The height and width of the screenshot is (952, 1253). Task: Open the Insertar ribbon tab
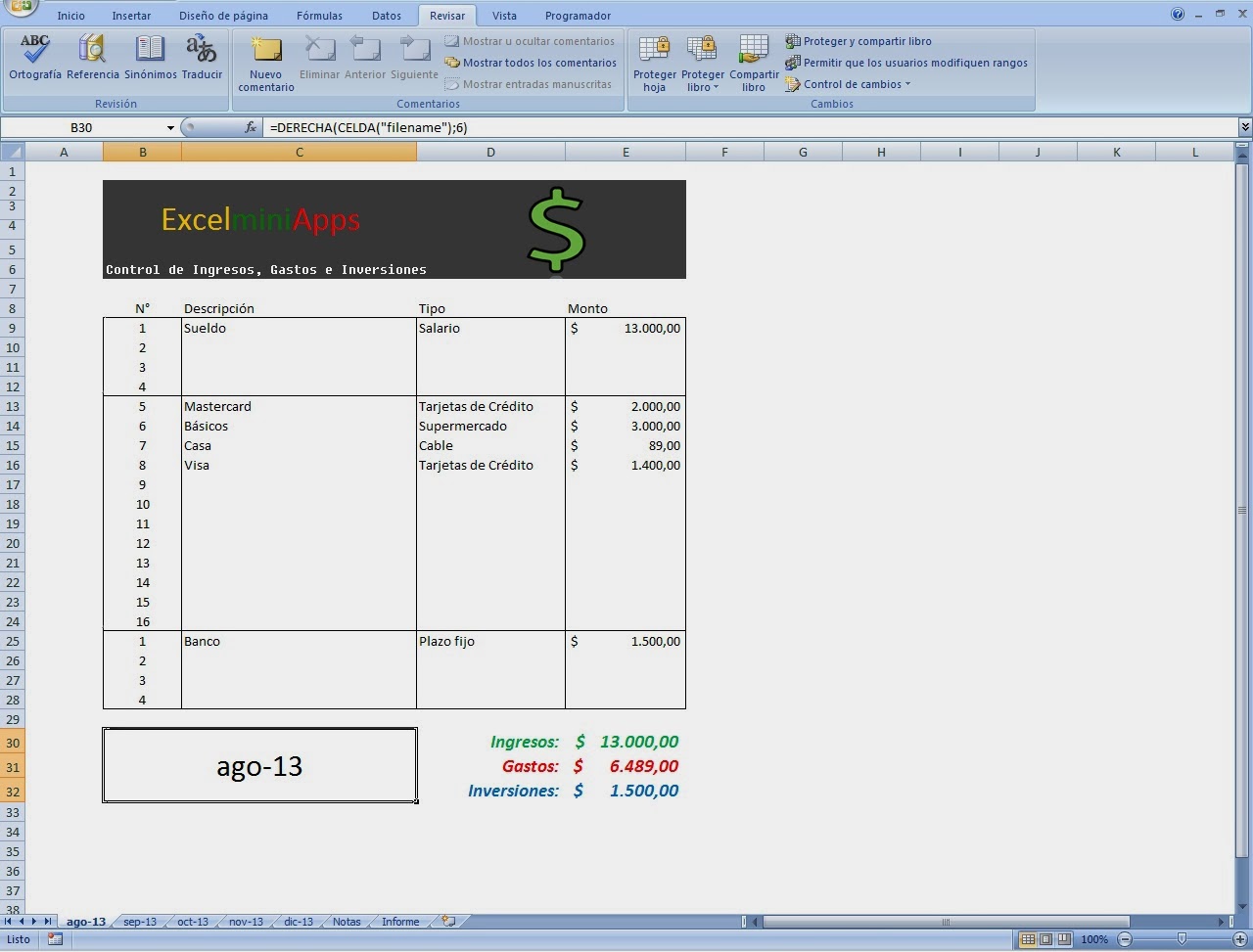click(131, 16)
